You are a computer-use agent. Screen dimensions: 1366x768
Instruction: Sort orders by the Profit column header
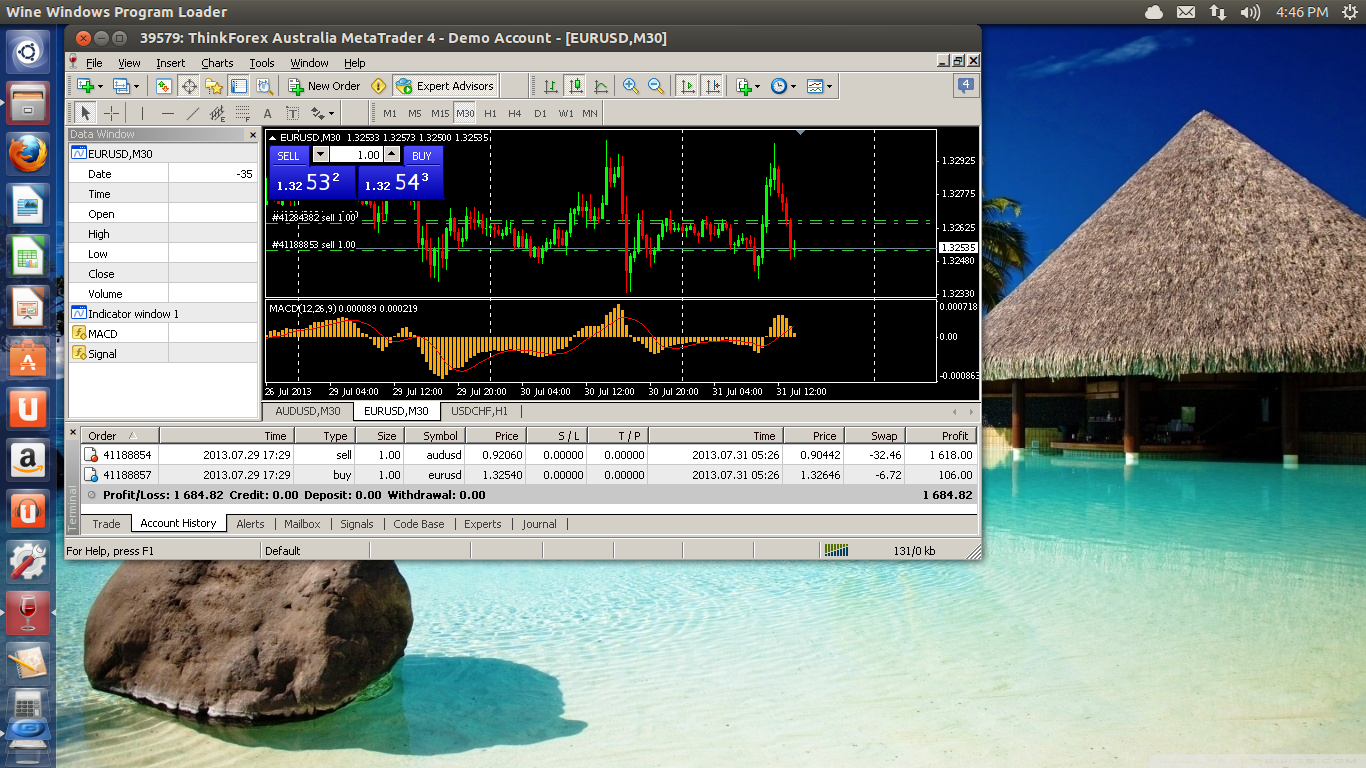(x=940, y=436)
